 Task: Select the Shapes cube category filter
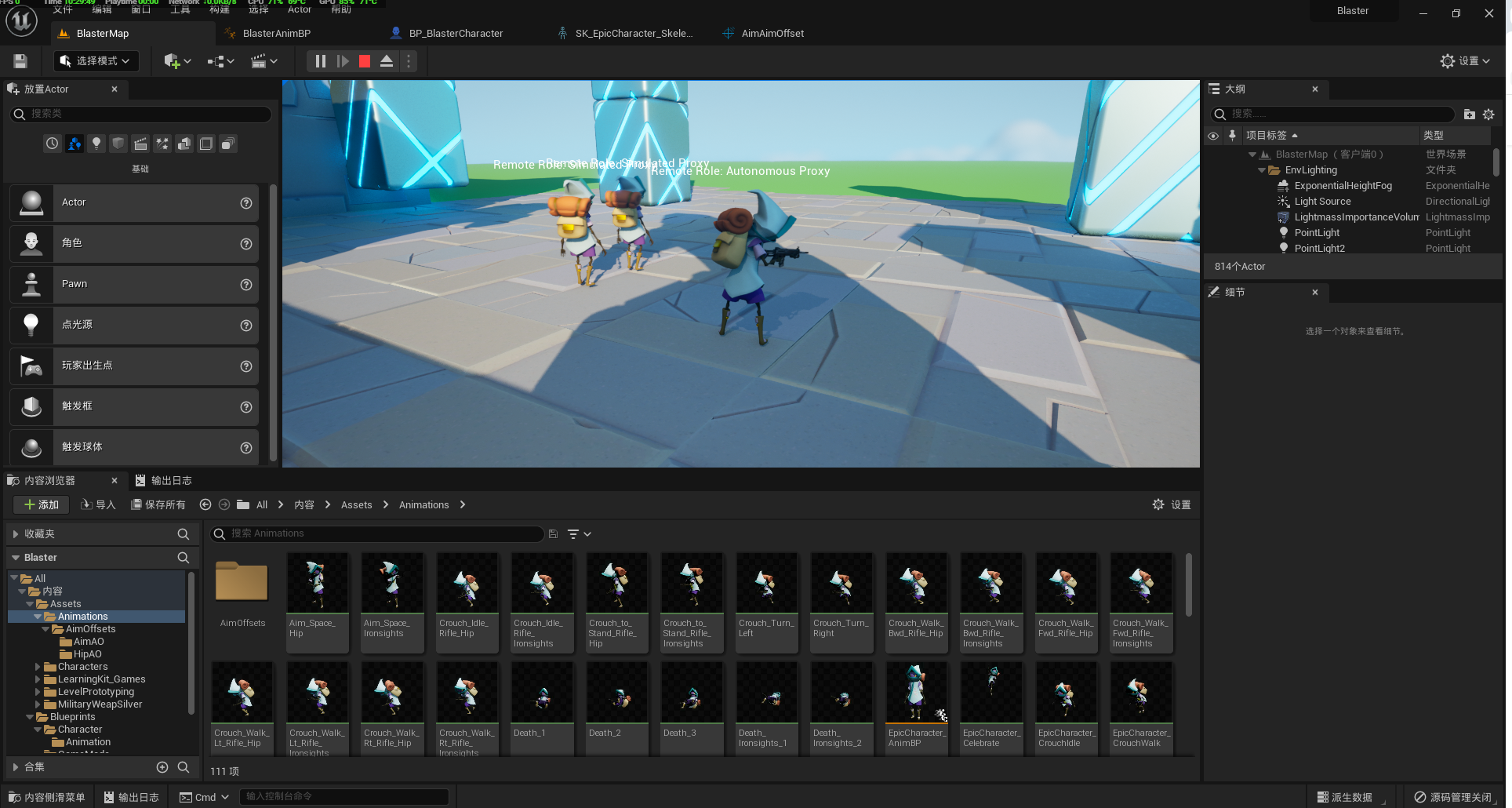(118, 144)
